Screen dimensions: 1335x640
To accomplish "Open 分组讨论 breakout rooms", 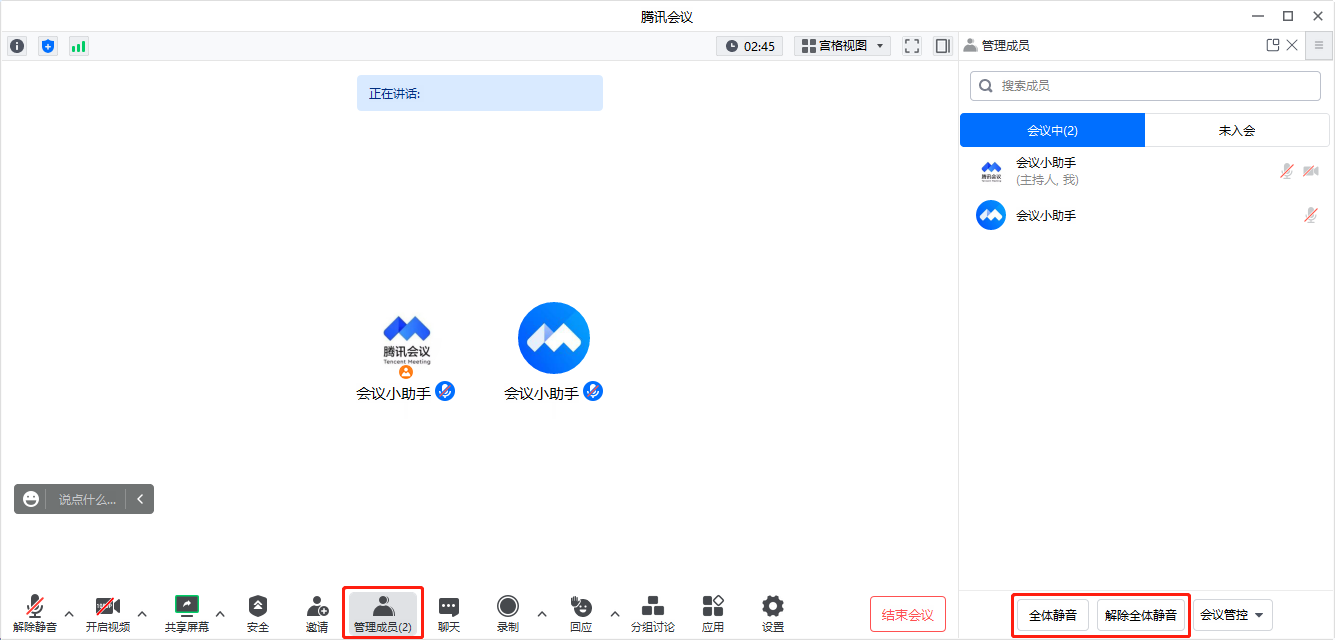I will [x=653, y=613].
